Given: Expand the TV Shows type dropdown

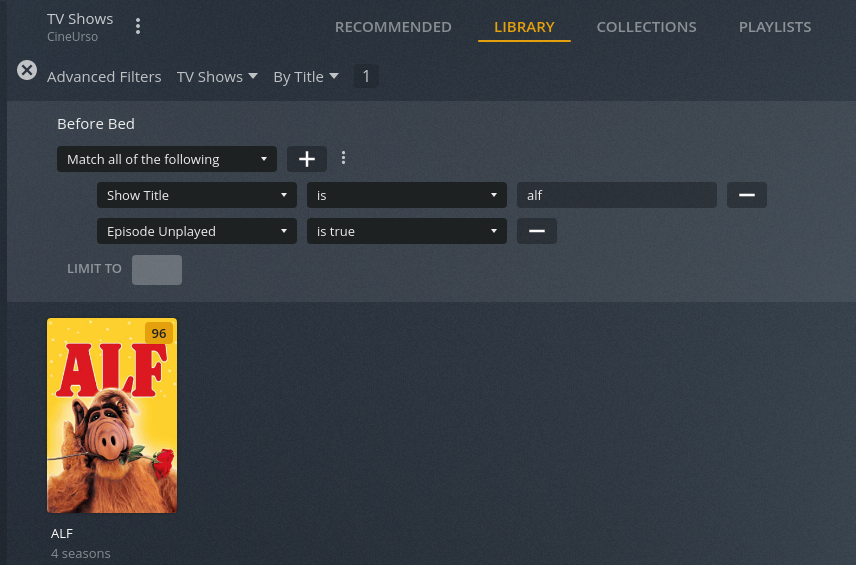Looking at the screenshot, I should coord(217,76).
